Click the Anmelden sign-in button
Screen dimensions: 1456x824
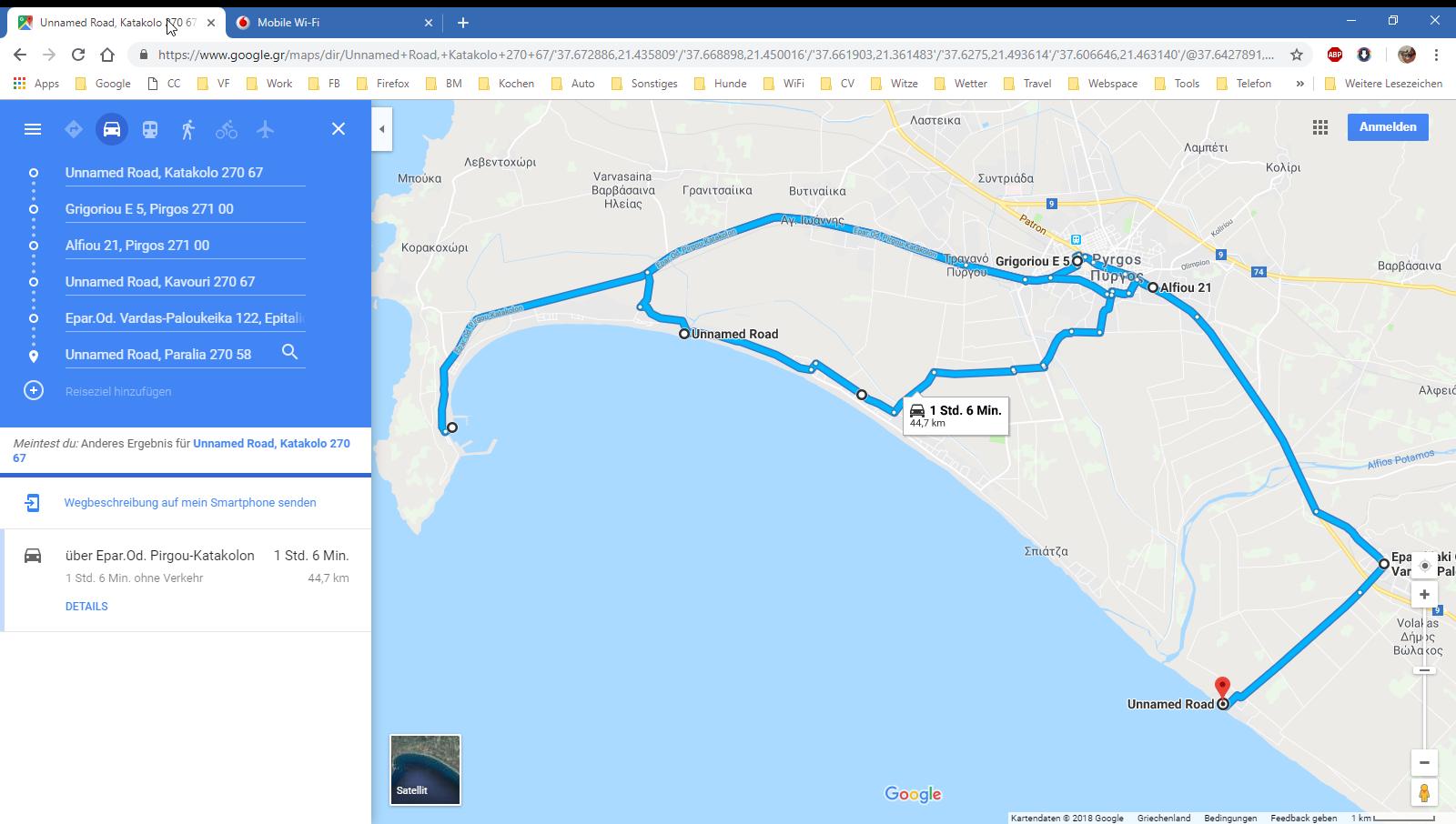tap(1388, 127)
